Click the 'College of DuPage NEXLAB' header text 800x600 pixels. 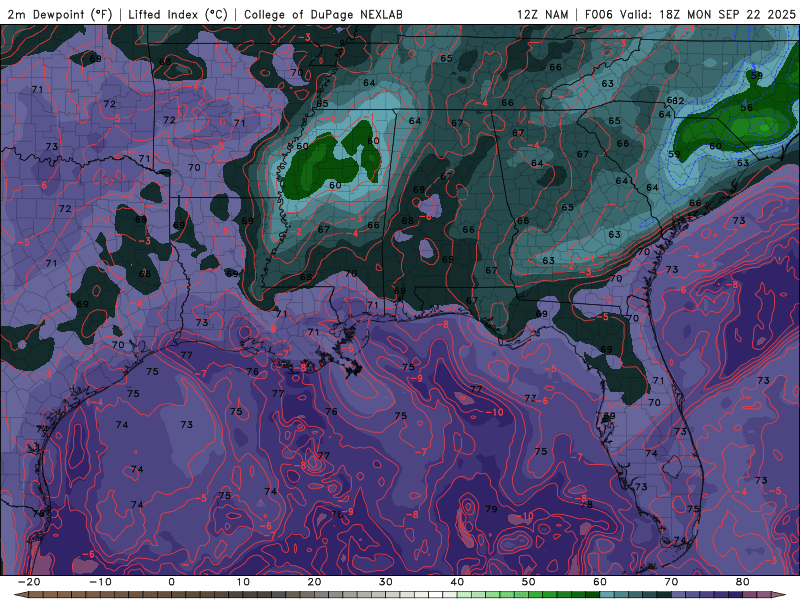click(x=323, y=14)
